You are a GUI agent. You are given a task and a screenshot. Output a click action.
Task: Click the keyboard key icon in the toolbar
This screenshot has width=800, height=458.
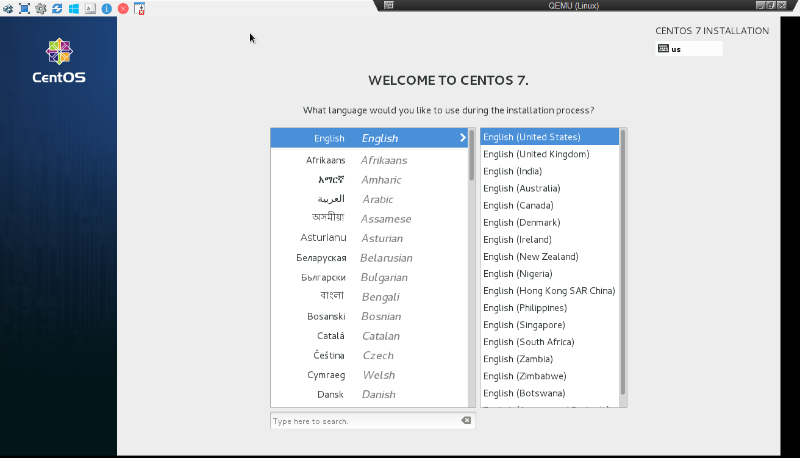click(x=90, y=8)
